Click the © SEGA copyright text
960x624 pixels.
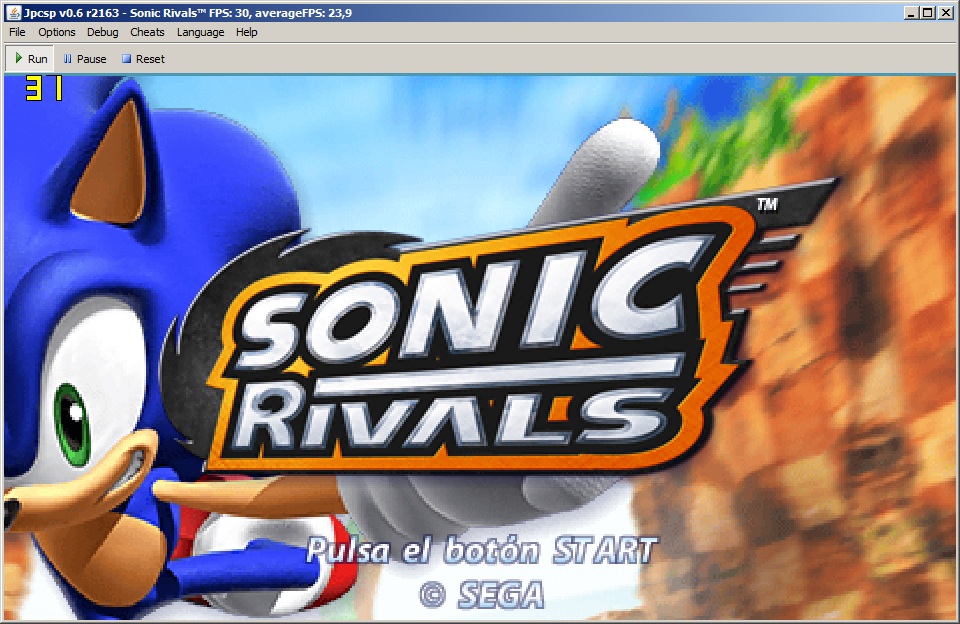(481, 594)
